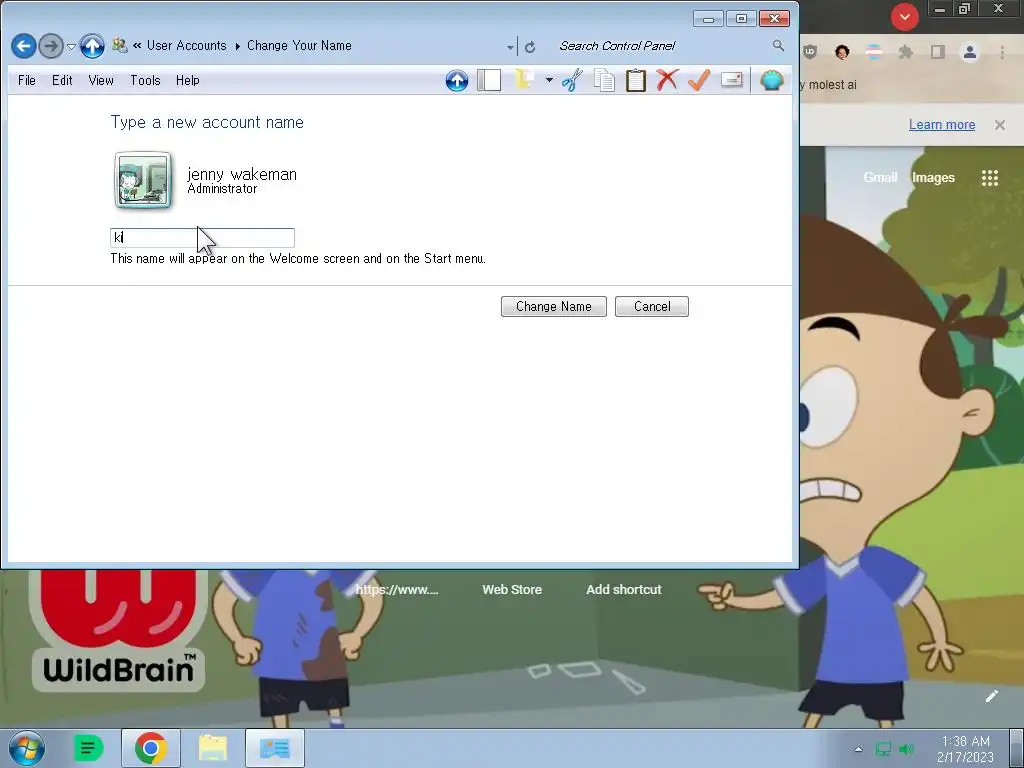1024x768 pixels.
Task: Click the Cancel button
Action: click(652, 306)
